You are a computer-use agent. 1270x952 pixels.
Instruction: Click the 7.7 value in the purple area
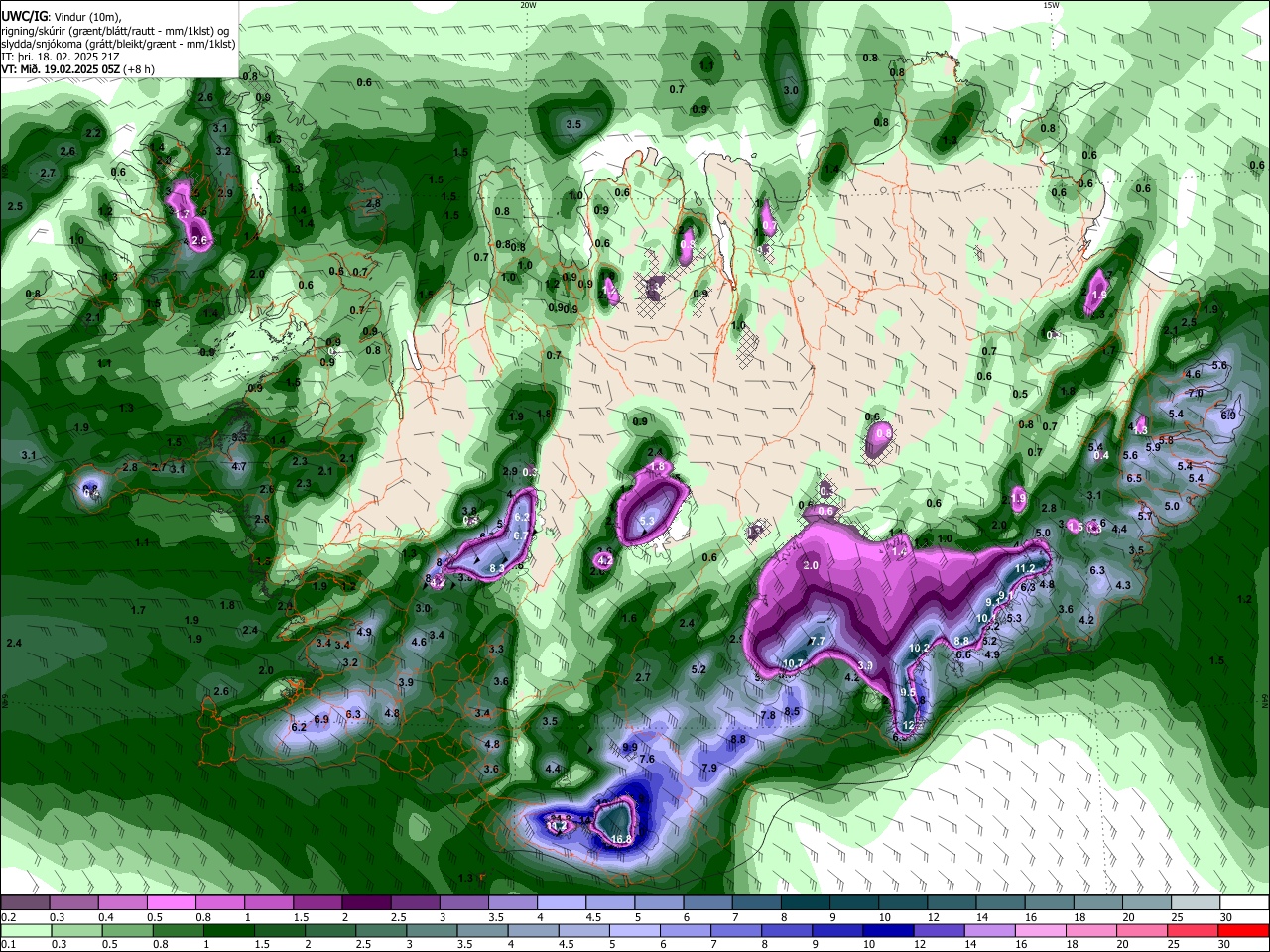coord(818,642)
